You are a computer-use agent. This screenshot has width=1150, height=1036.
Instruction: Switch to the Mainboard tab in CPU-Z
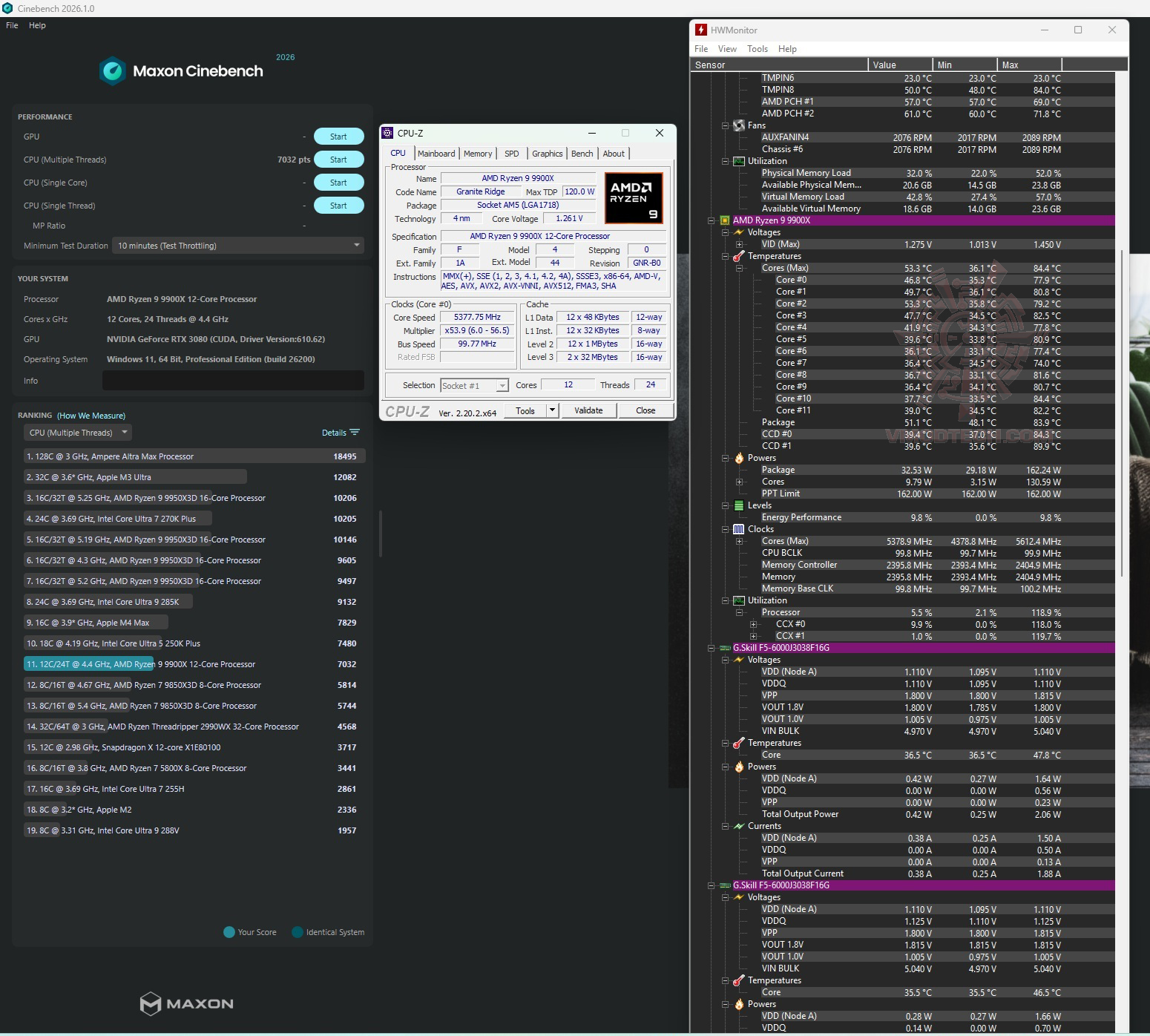436,154
